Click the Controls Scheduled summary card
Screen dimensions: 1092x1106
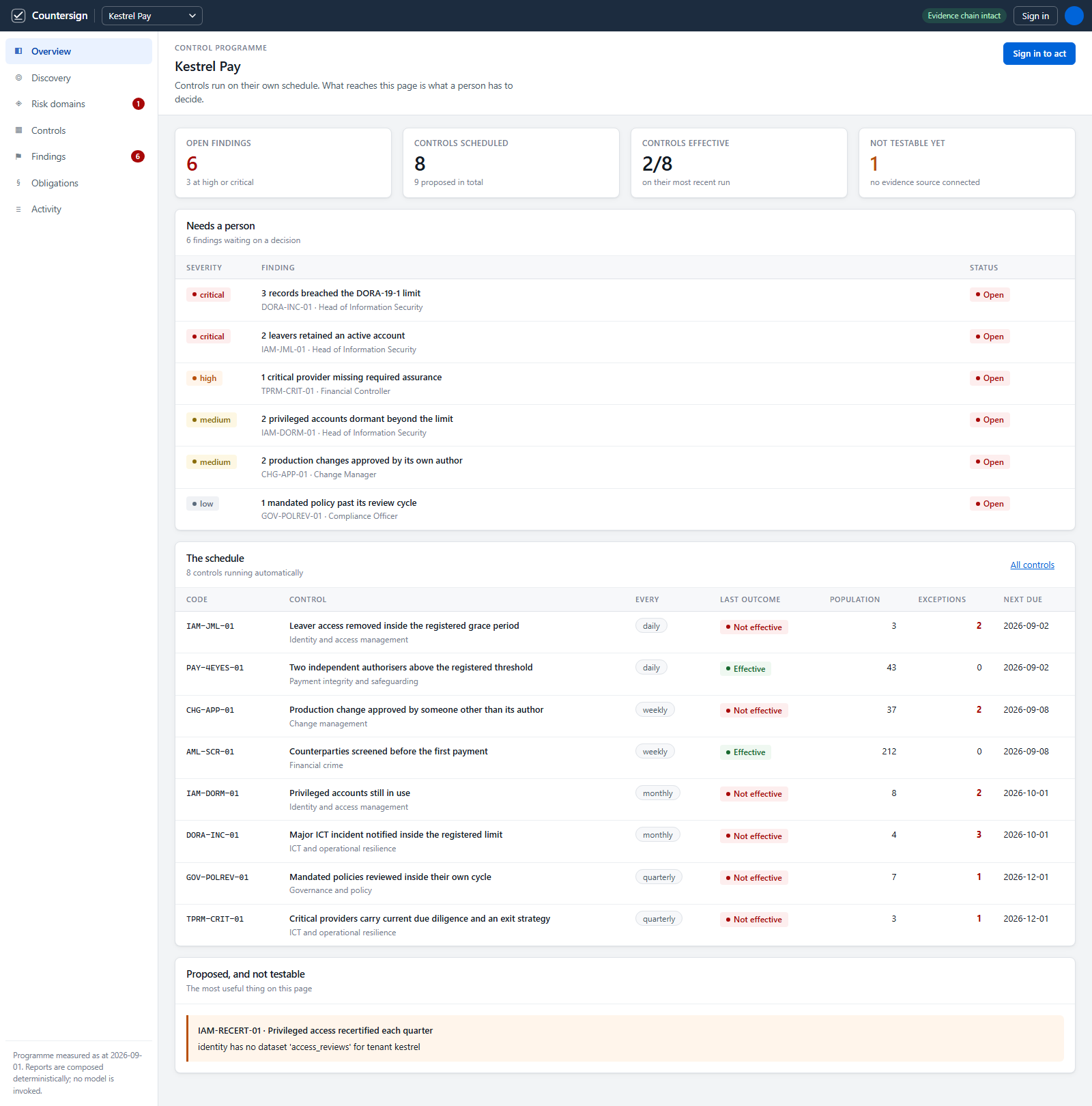[x=511, y=163]
